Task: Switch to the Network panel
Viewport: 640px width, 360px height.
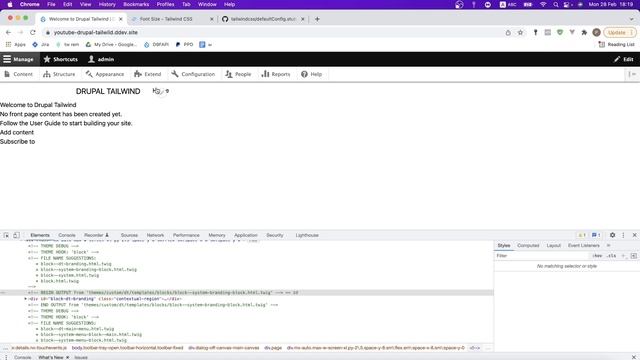Action: click(155, 235)
